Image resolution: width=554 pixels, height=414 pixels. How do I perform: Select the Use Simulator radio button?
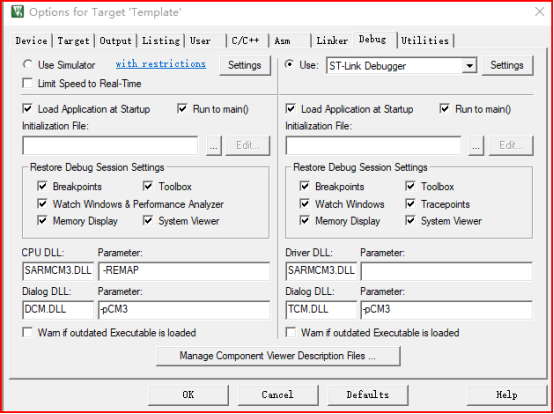[x=28, y=64]
